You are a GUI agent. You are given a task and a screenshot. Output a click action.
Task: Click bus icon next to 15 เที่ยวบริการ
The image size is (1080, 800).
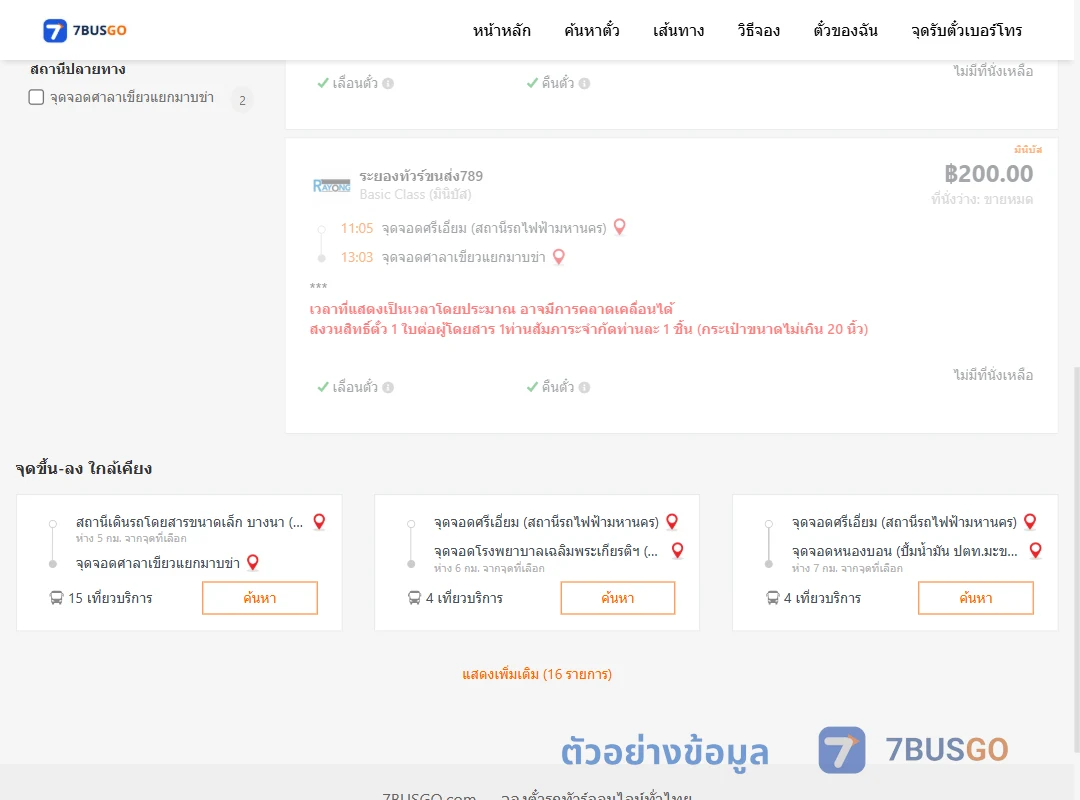pos(56,598)
